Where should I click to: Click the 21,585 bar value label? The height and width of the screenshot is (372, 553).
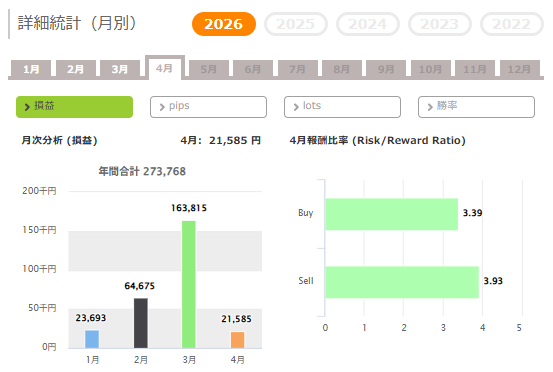[236, 319]
